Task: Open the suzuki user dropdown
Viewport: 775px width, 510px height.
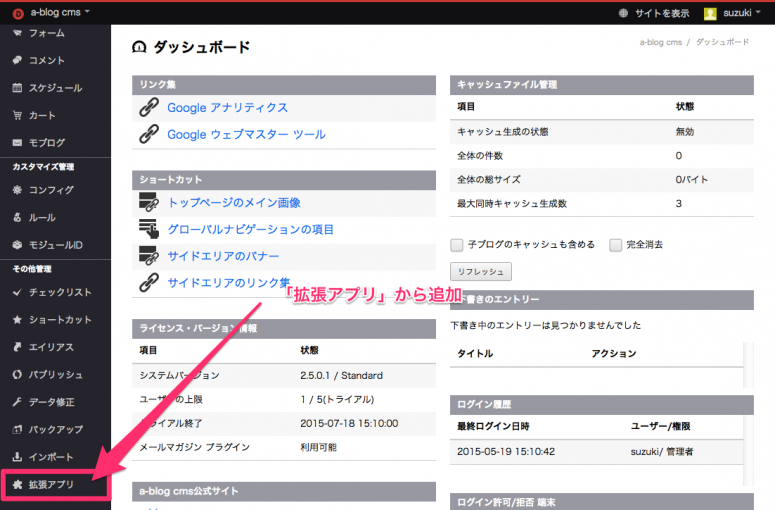Action: [741, 13]
